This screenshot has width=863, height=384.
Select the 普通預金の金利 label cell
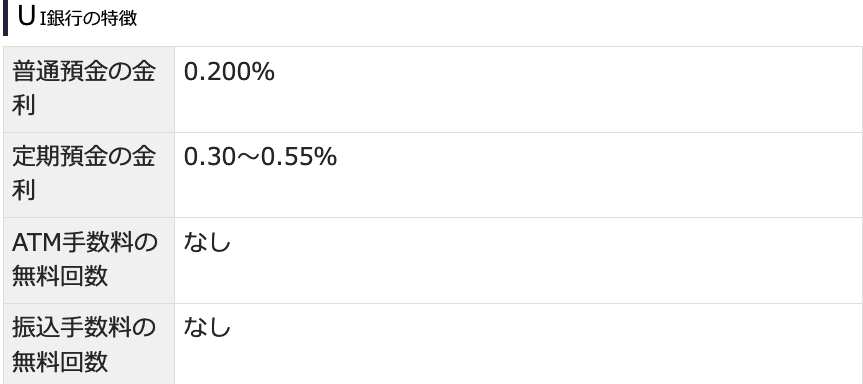(x=89, y=89)
